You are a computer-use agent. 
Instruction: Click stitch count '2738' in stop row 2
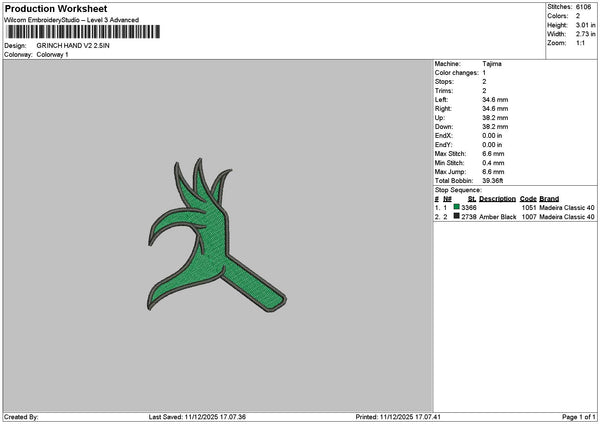click(469, 217)
